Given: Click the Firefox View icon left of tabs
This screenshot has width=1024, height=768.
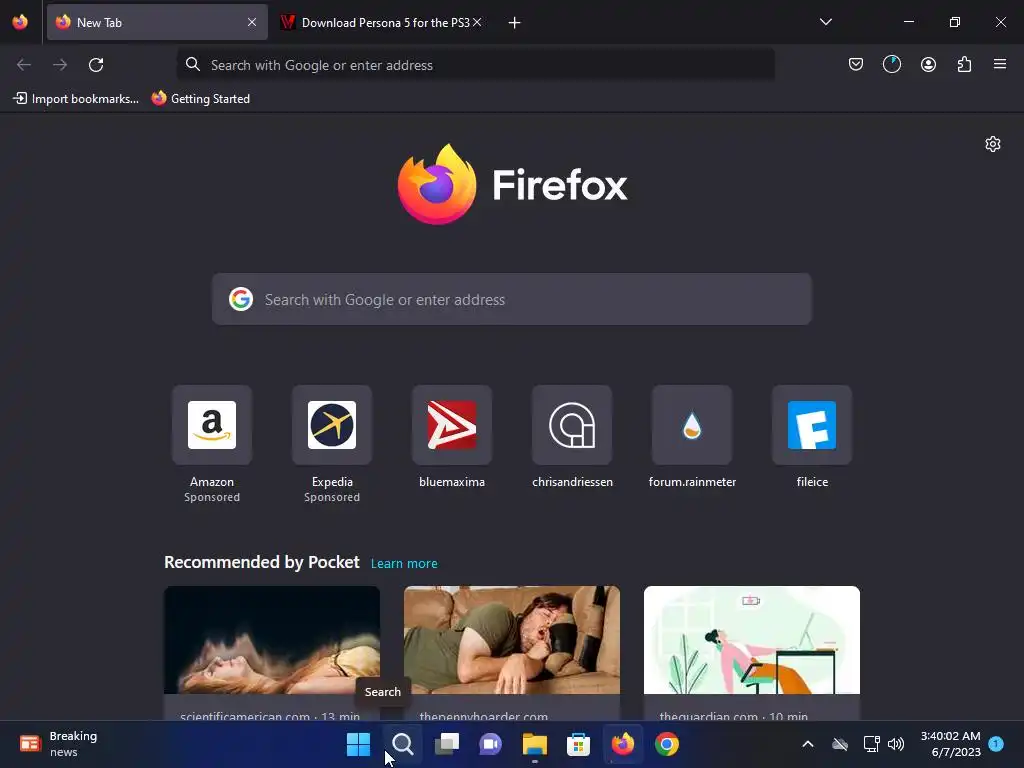Looking at the screenshot, I should tap(20, 22).
